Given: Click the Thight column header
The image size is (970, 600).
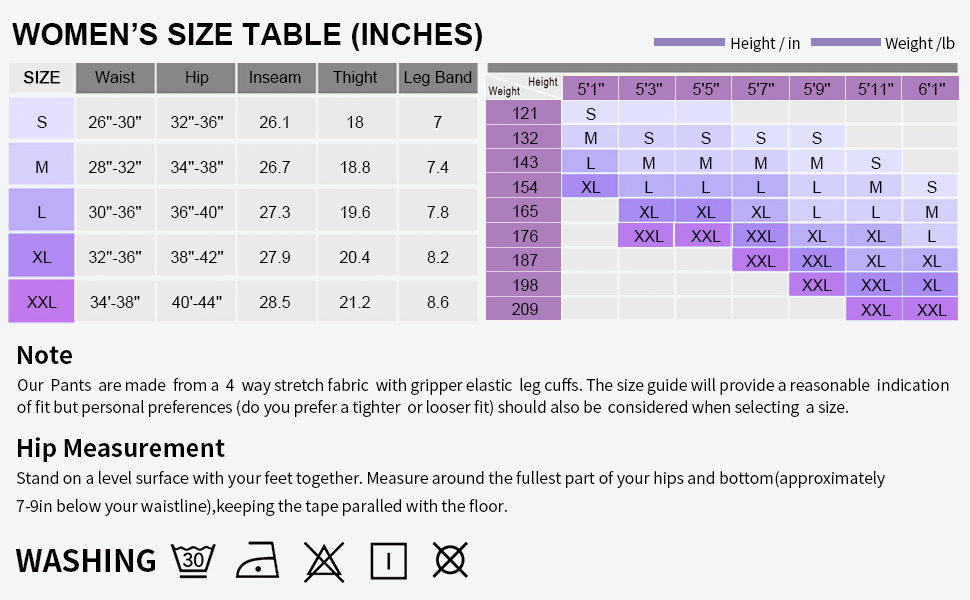Looking at the screenshot, I should coord(355,78).
